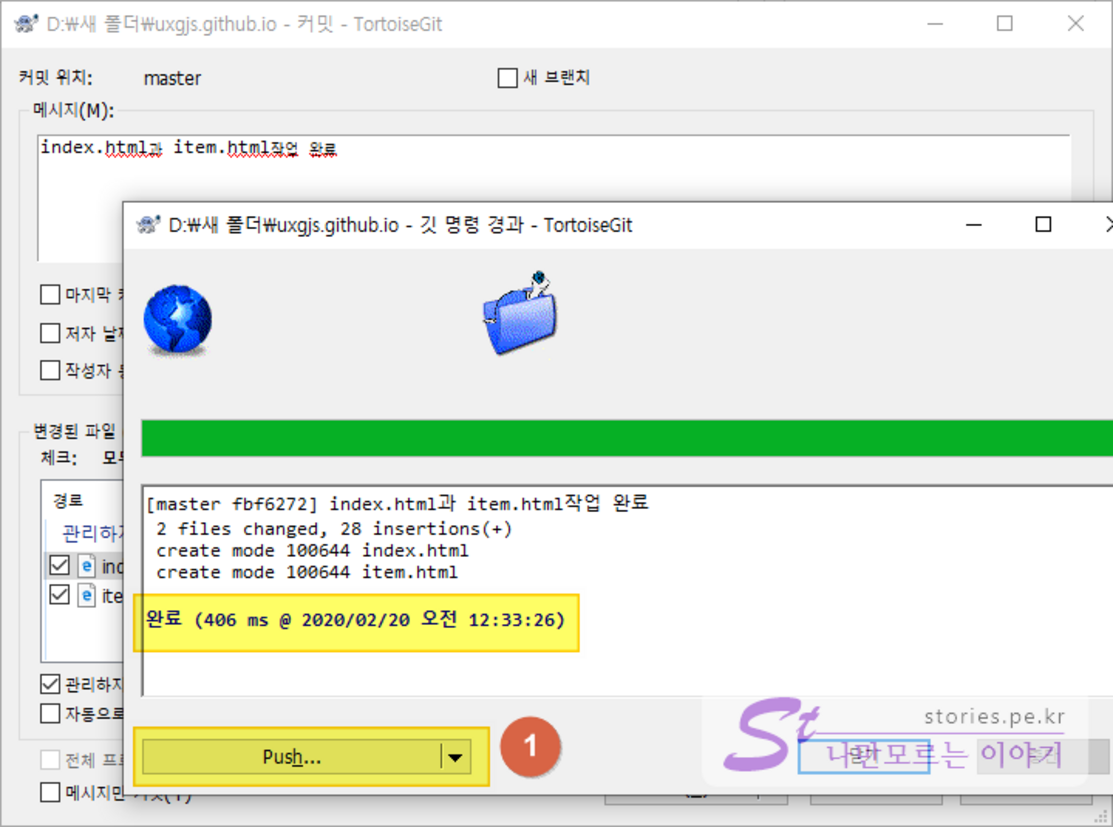
Task: Maximize the Git command result dialog
Action: [1043, 225]
